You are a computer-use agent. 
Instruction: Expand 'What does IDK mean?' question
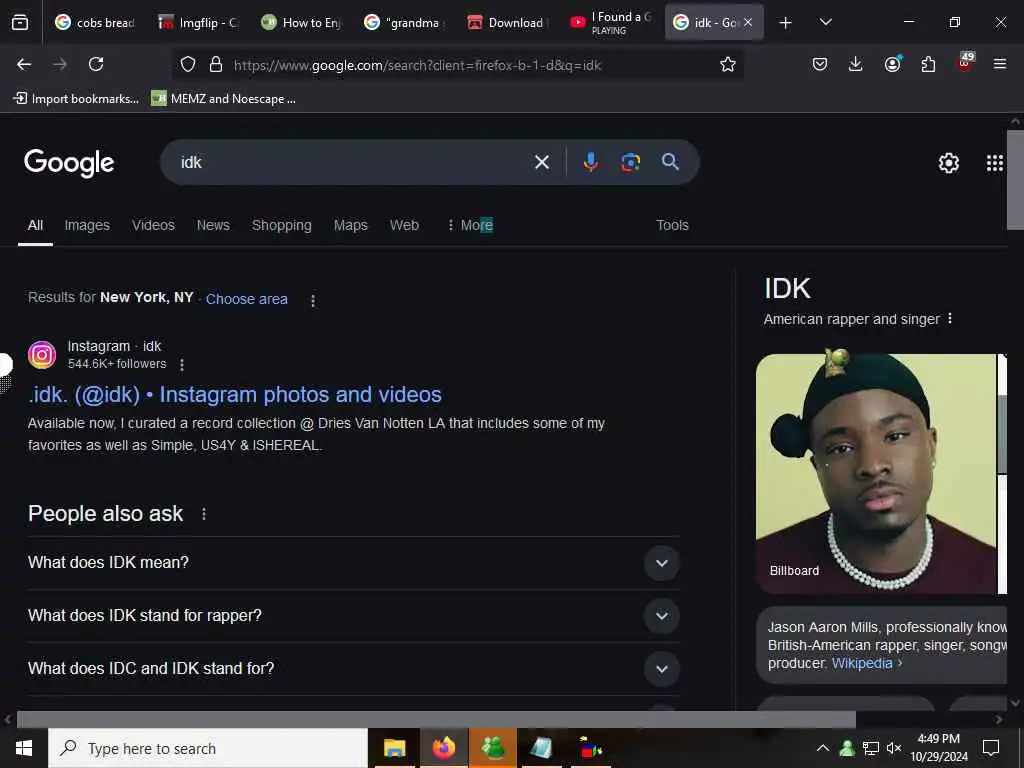click(353, 563)
